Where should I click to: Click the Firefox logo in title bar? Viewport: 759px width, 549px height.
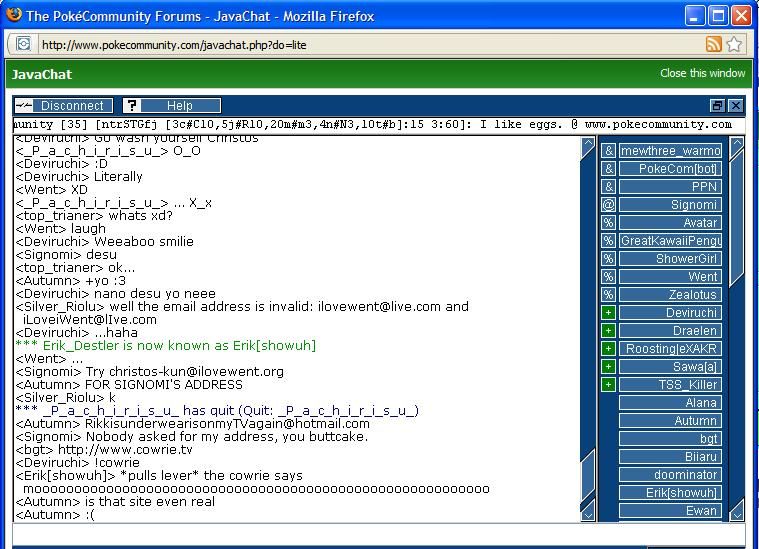point(14,15)
